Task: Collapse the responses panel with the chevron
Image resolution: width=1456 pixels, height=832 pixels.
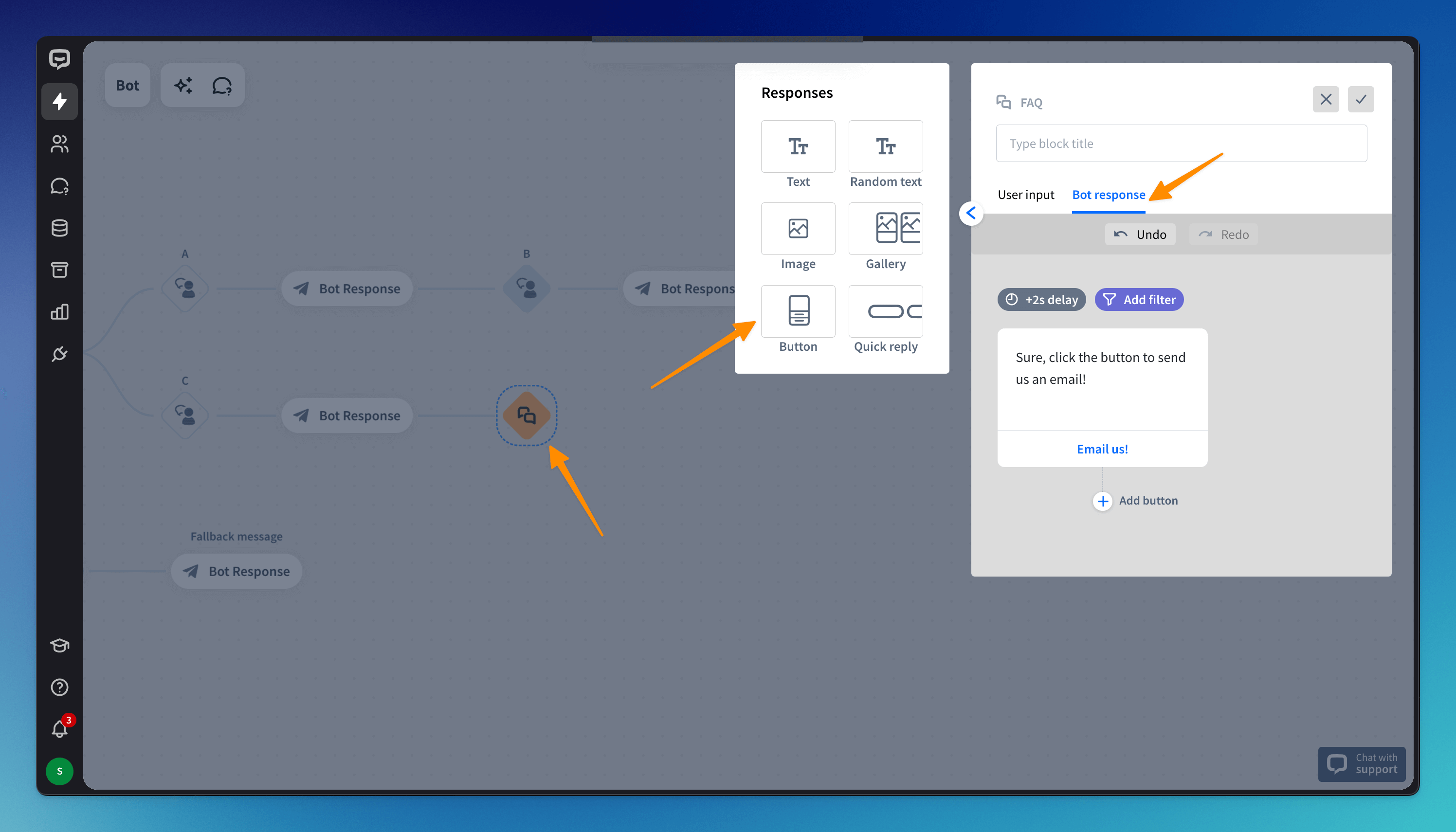Action: pos(970,213)
